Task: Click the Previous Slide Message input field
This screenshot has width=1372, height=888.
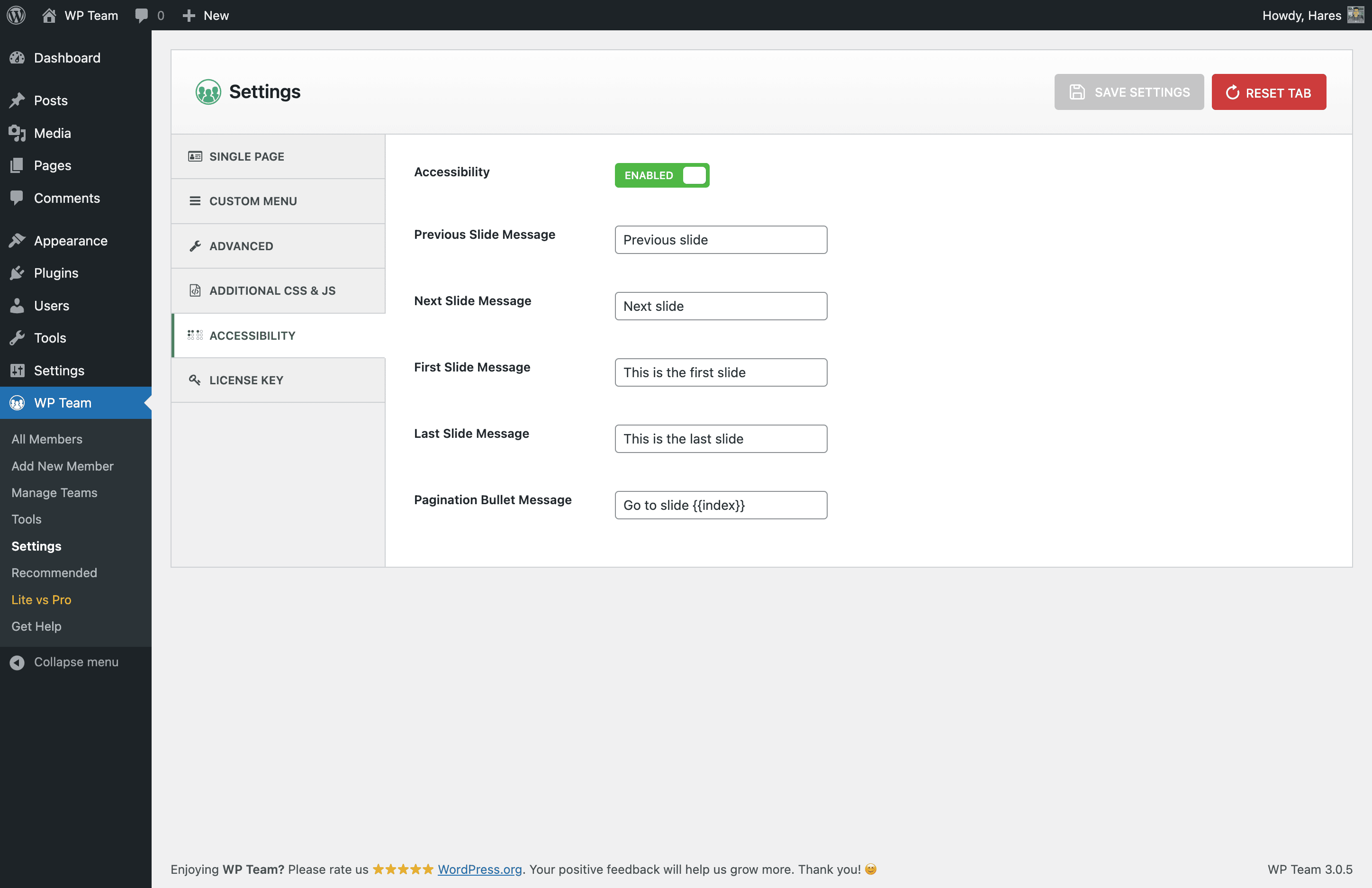Action: coord(721,240)
